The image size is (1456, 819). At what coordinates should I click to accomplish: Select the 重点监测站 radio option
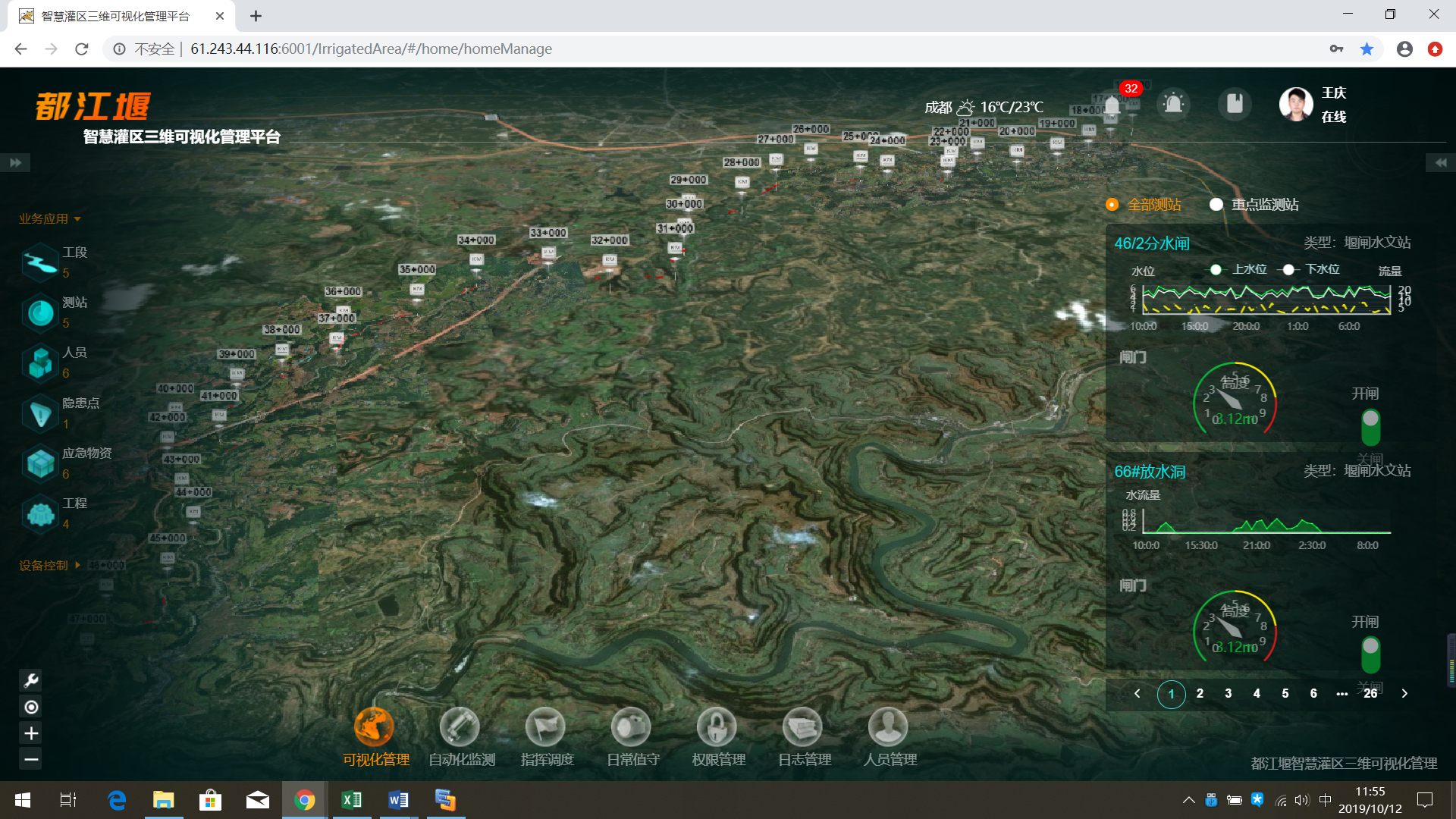coord(1216,205)
